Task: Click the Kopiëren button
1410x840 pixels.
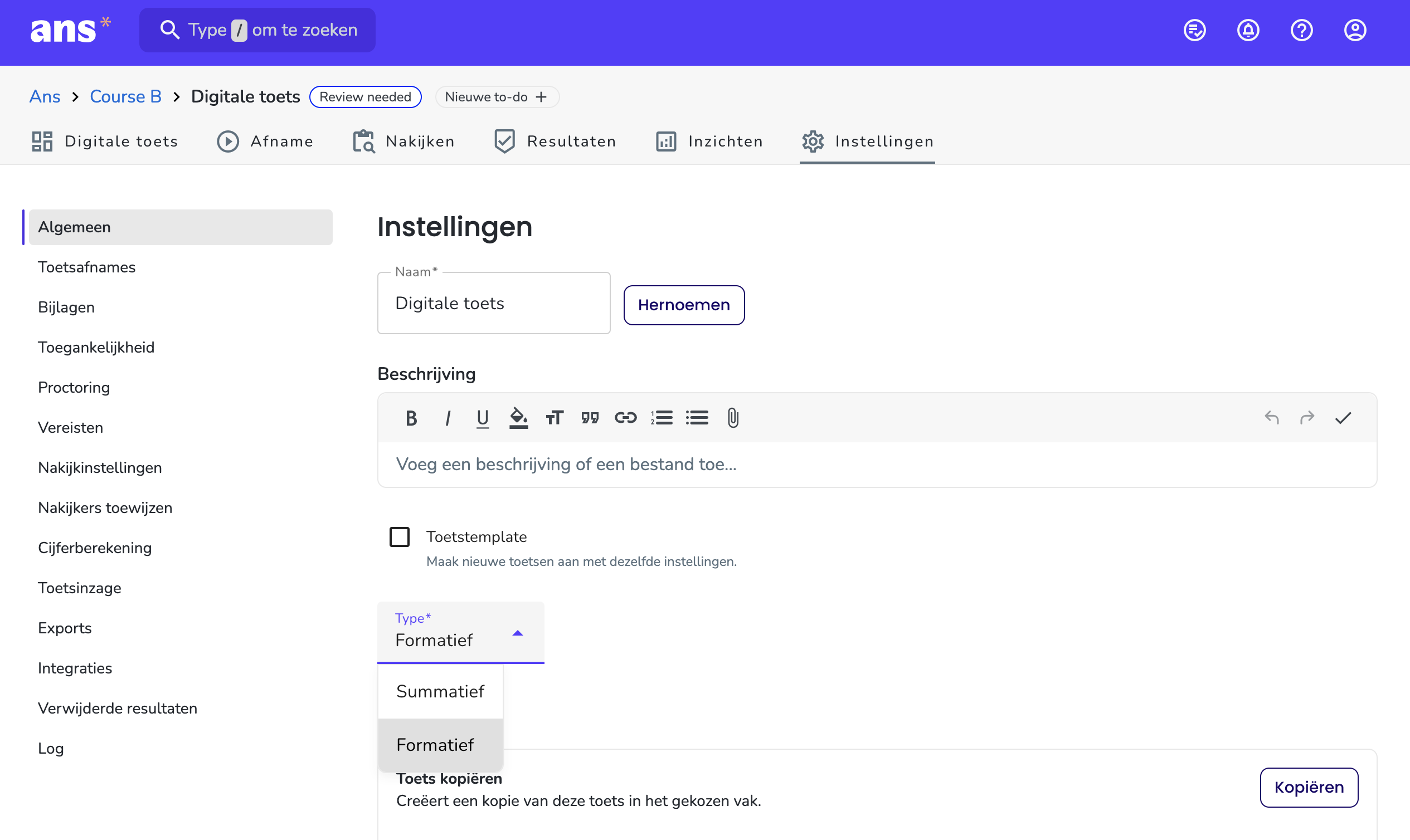Action: 1309,787
